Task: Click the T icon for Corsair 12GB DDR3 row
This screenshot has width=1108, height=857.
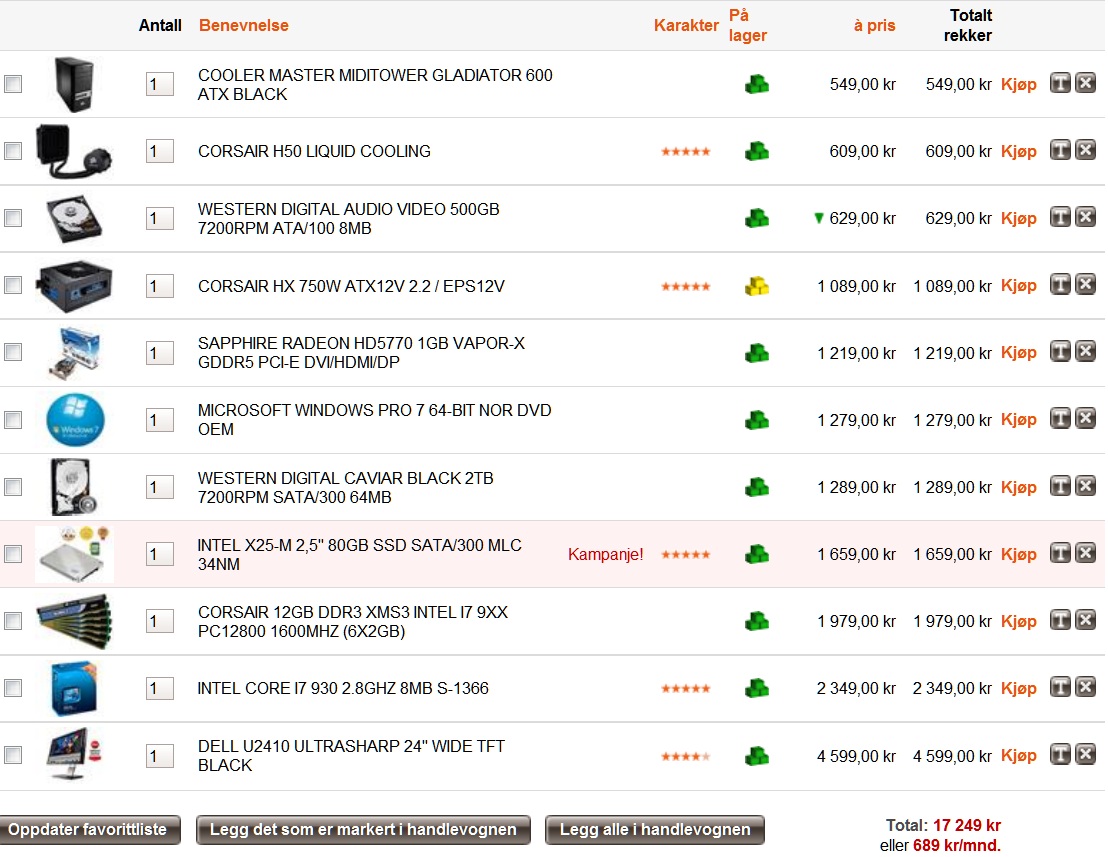Action: coord(1060,620)
